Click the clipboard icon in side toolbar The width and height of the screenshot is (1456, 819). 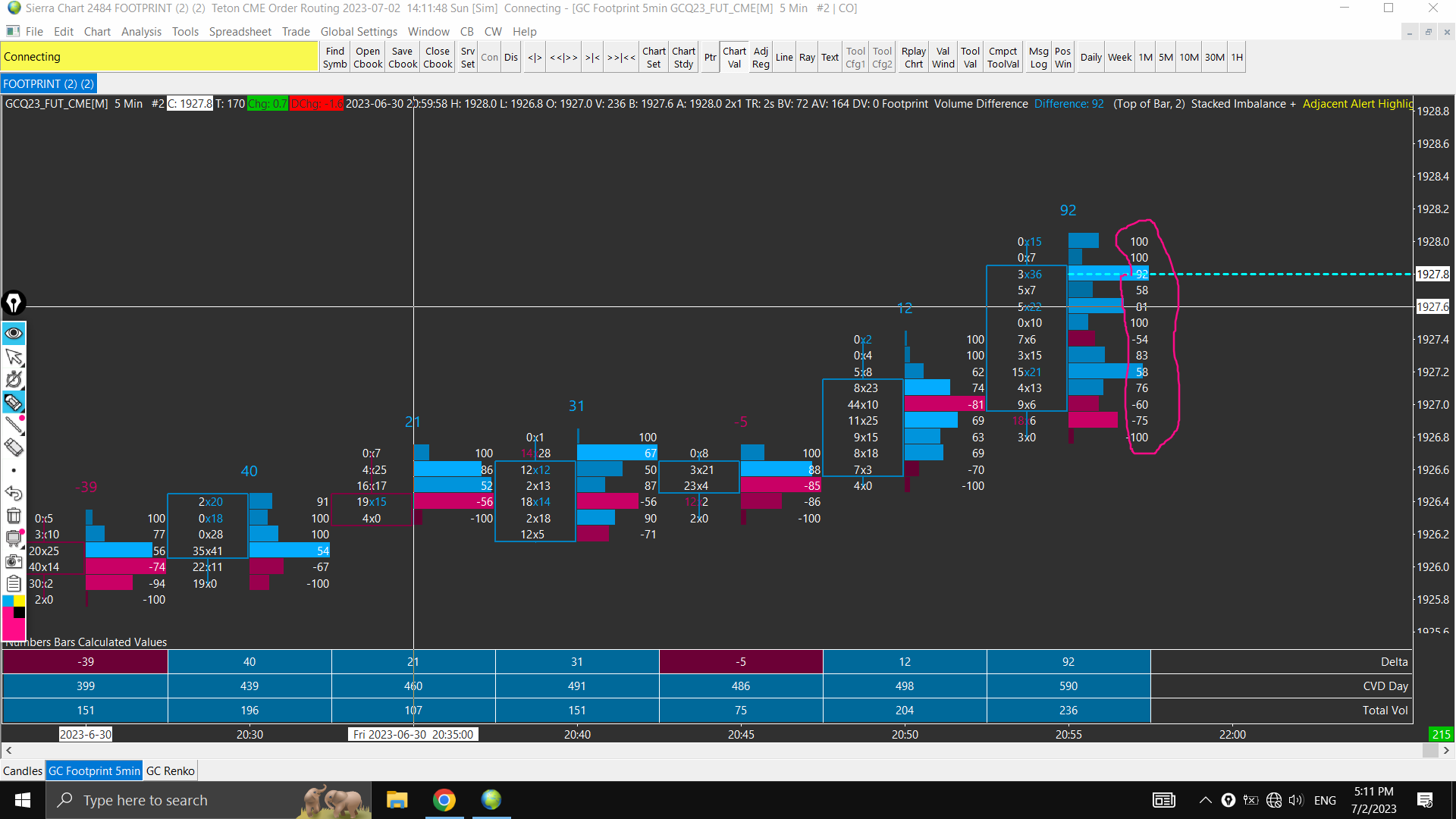tap(14, 584)
